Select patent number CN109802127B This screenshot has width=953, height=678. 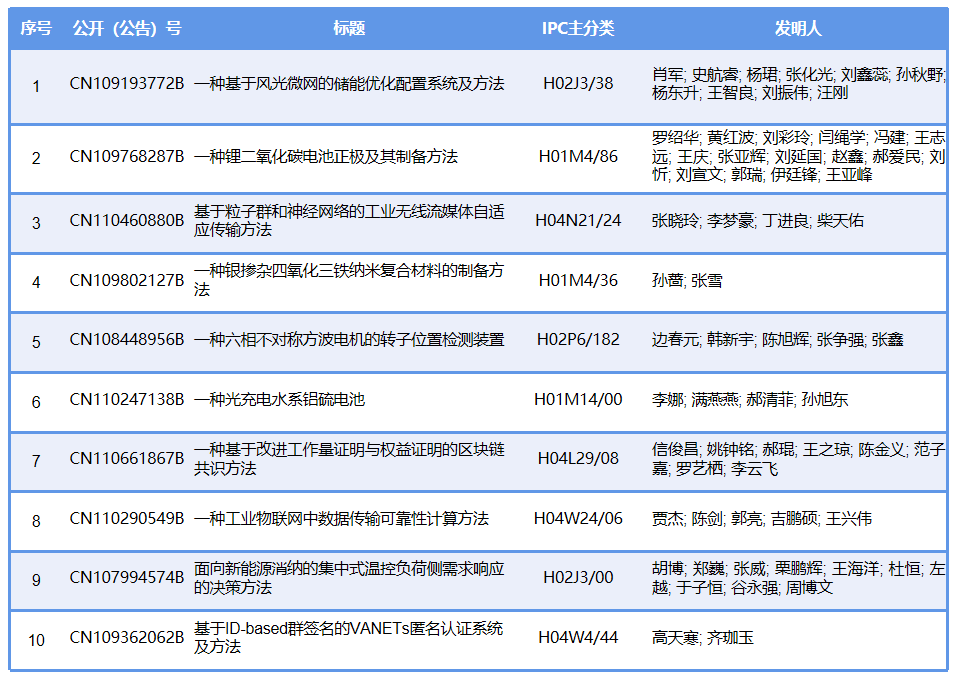pos(126,280)
